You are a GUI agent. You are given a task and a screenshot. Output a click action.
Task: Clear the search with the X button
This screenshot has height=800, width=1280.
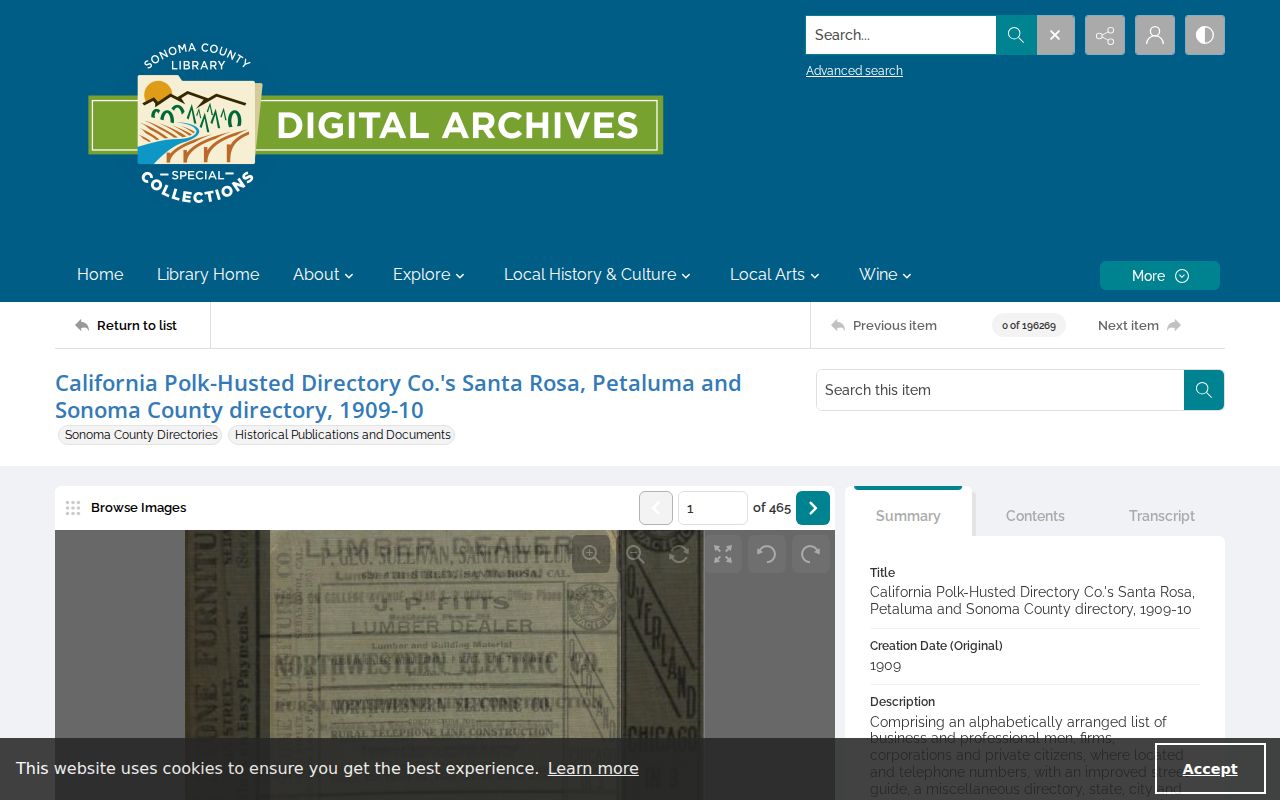tap(1055, 35)
